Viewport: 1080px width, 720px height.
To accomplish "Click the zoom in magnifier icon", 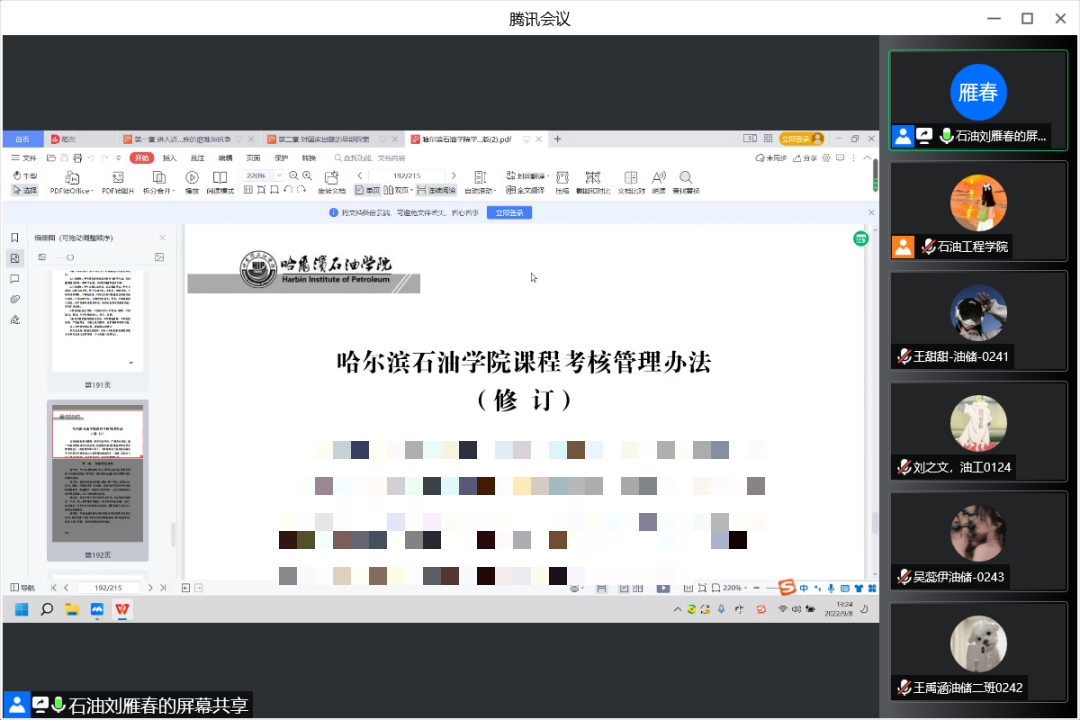I will 307,176.
